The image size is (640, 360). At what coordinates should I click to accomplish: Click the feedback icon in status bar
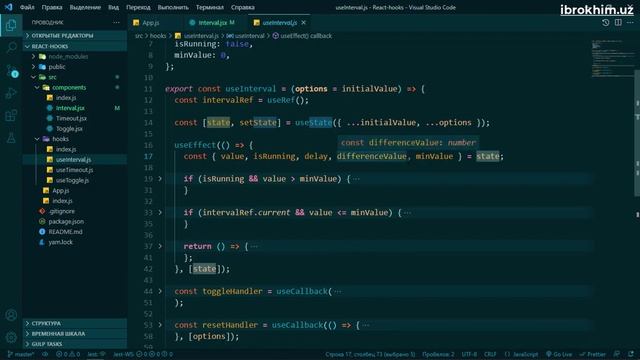coord(617,354)
